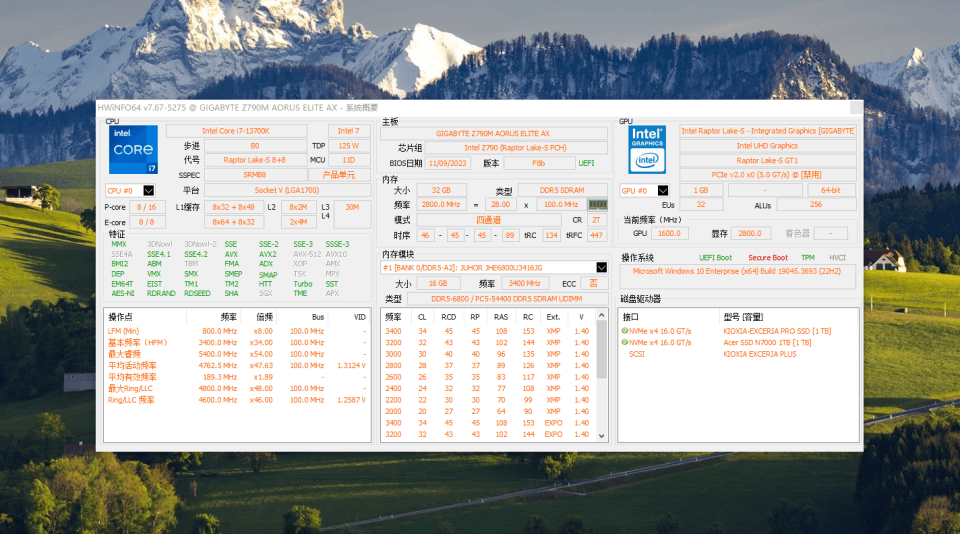Open the CPU #0 selector dropdown
Screen dimensions: 960x534
pos(148,190)
